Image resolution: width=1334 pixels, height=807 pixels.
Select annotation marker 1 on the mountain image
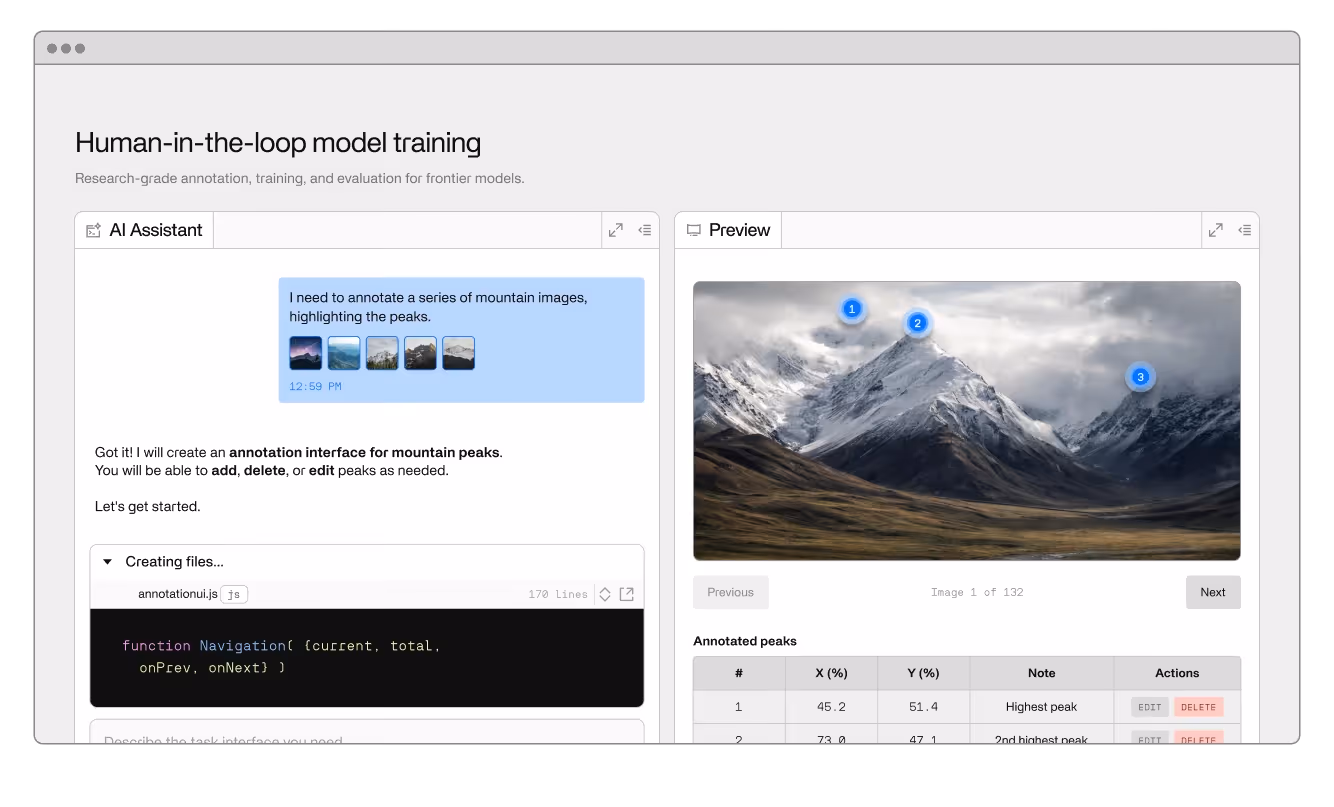[851, 310]
